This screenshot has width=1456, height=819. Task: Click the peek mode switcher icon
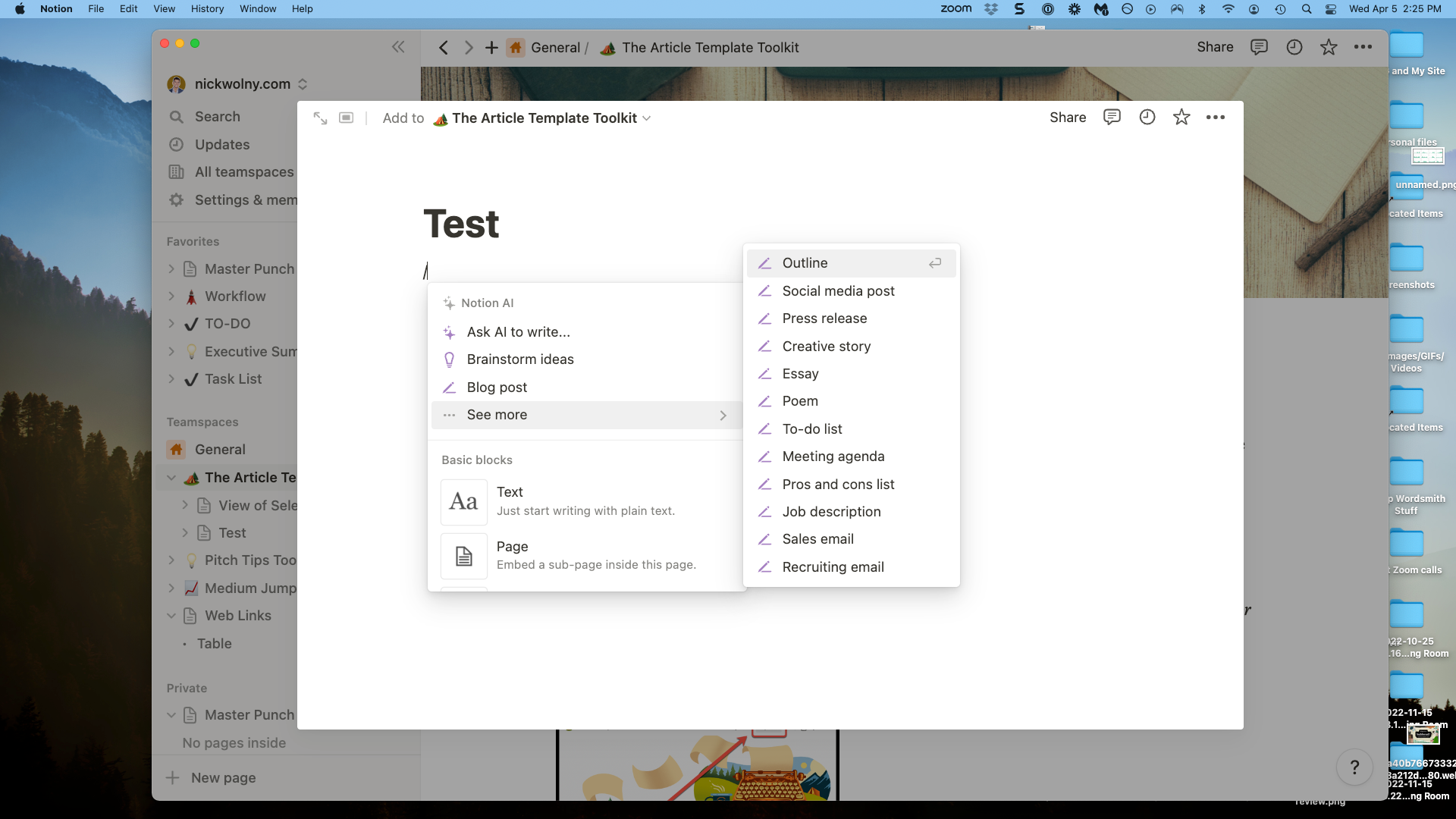pos(346,118)
